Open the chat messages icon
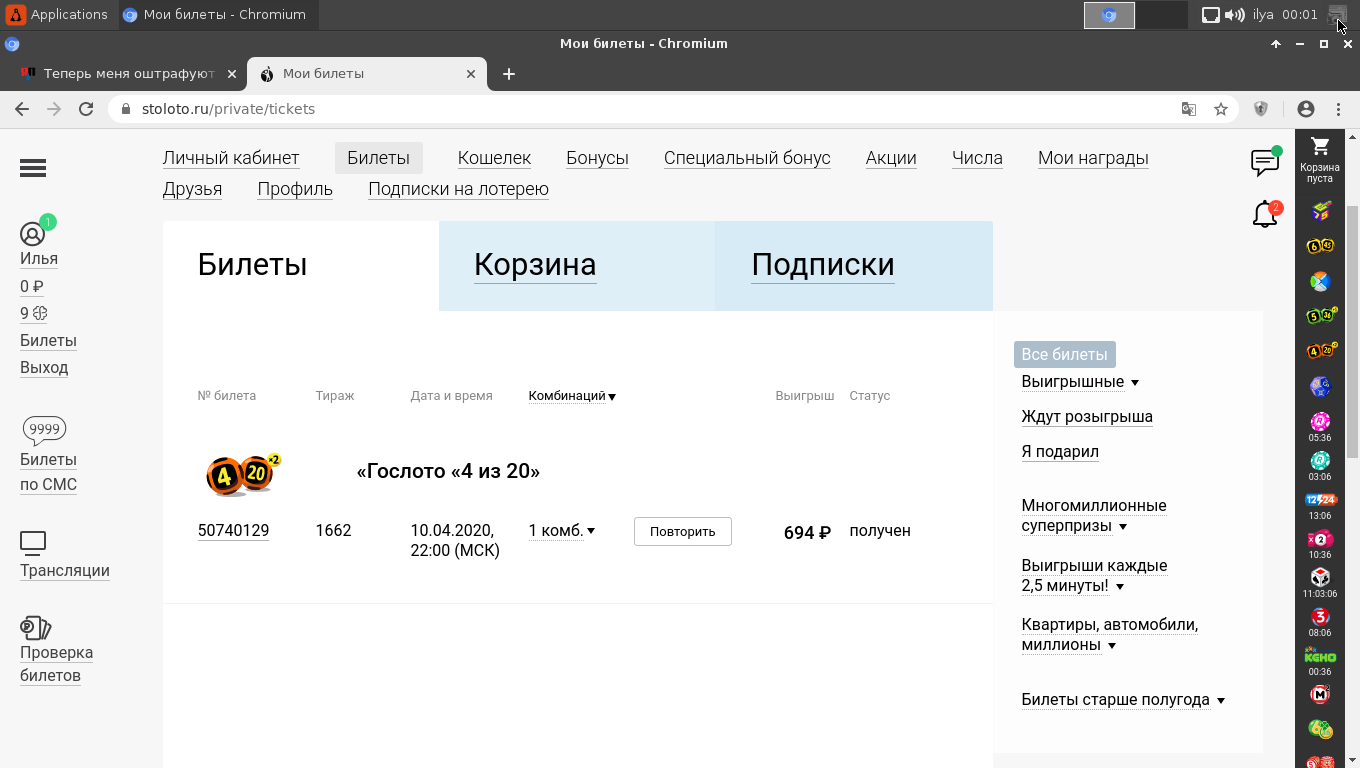This screenshot has width=1360, height=768. point(1265,163)
